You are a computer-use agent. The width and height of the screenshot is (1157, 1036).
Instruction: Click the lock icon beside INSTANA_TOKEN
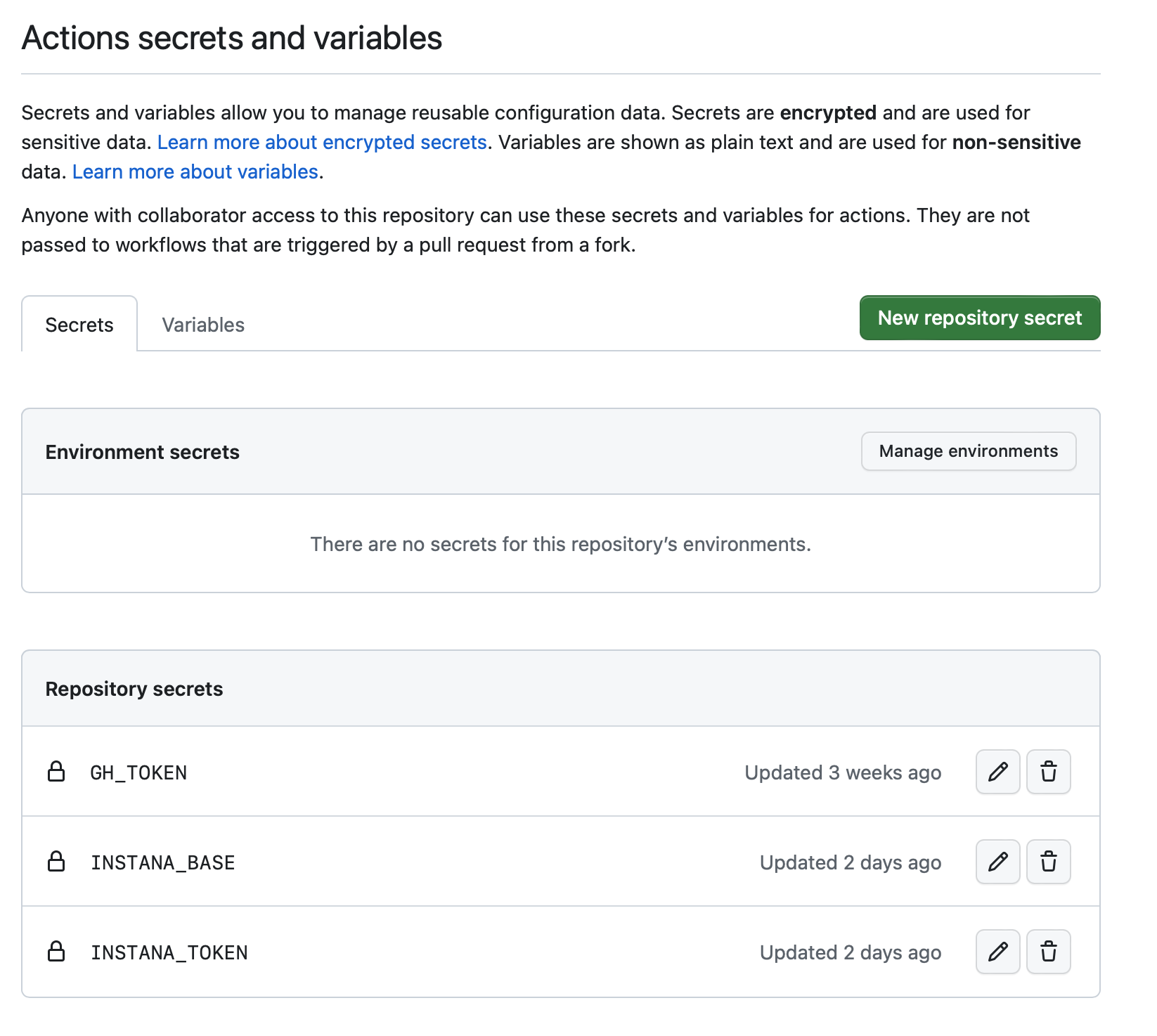(x=56, y=952)
